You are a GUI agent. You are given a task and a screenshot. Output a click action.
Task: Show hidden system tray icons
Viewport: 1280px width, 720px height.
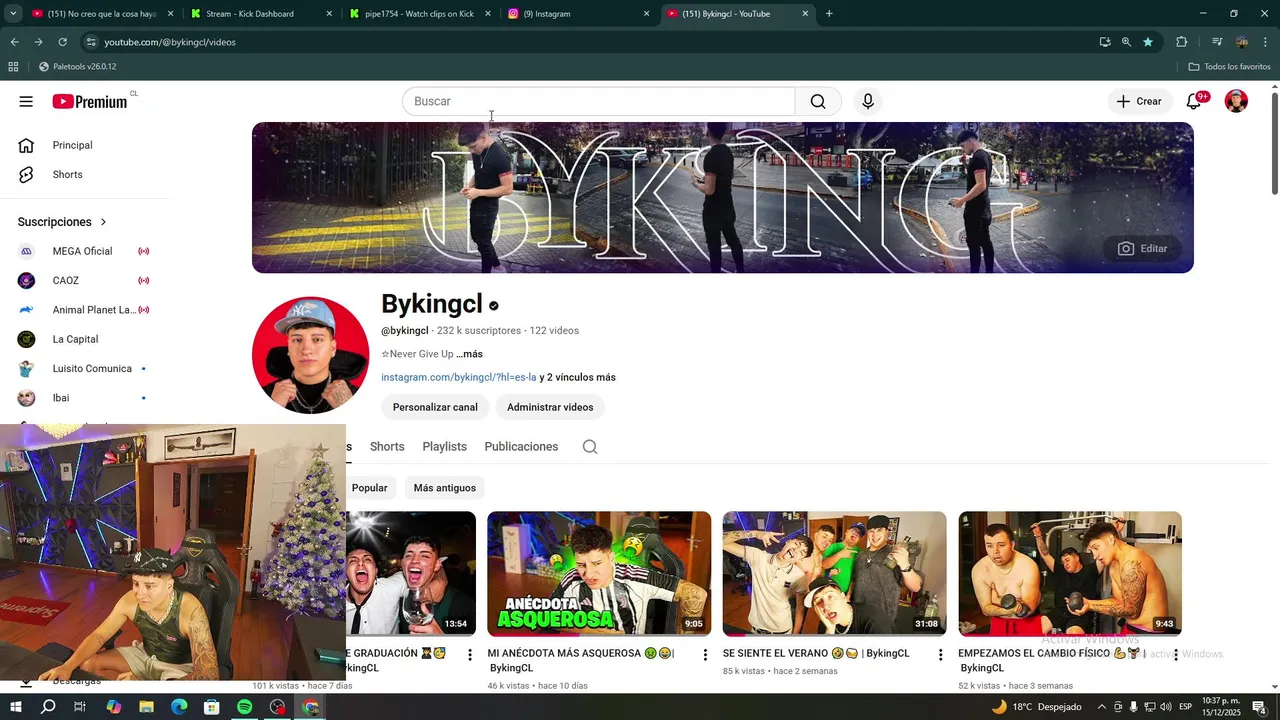point(1102,707)
